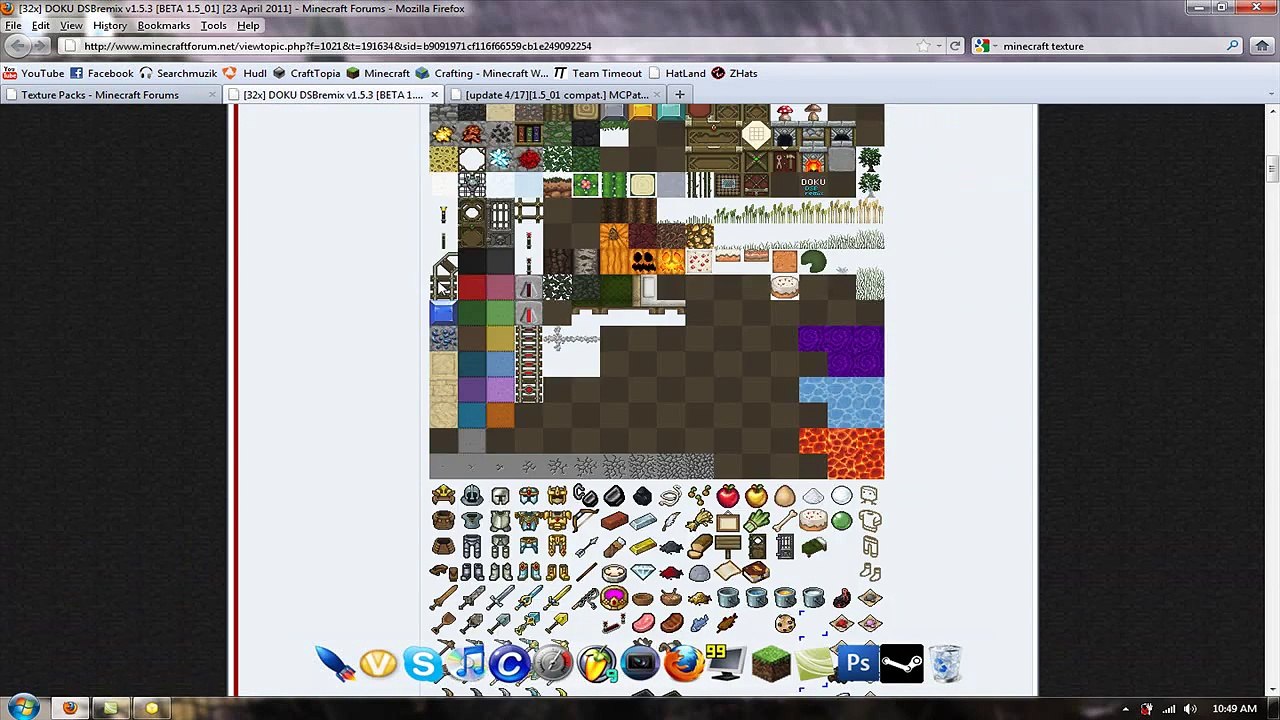The width and height of the screenshot is (1280, 720).
Task: Open the Edit menu
Action: 40,26
